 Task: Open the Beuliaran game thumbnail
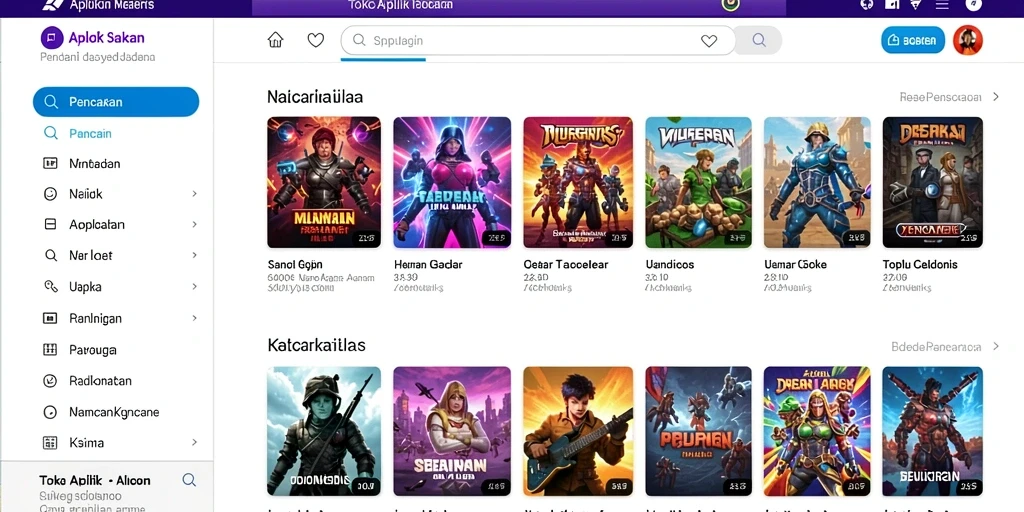933,431
